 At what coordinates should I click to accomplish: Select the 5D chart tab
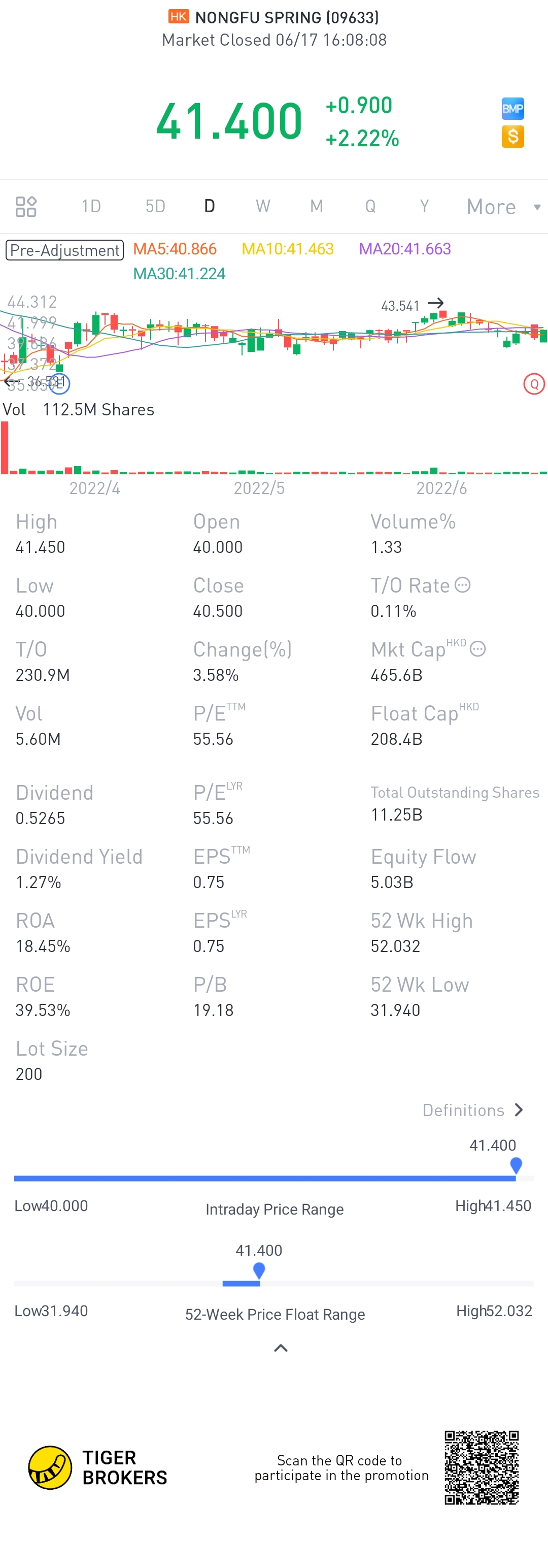[155, 206]
